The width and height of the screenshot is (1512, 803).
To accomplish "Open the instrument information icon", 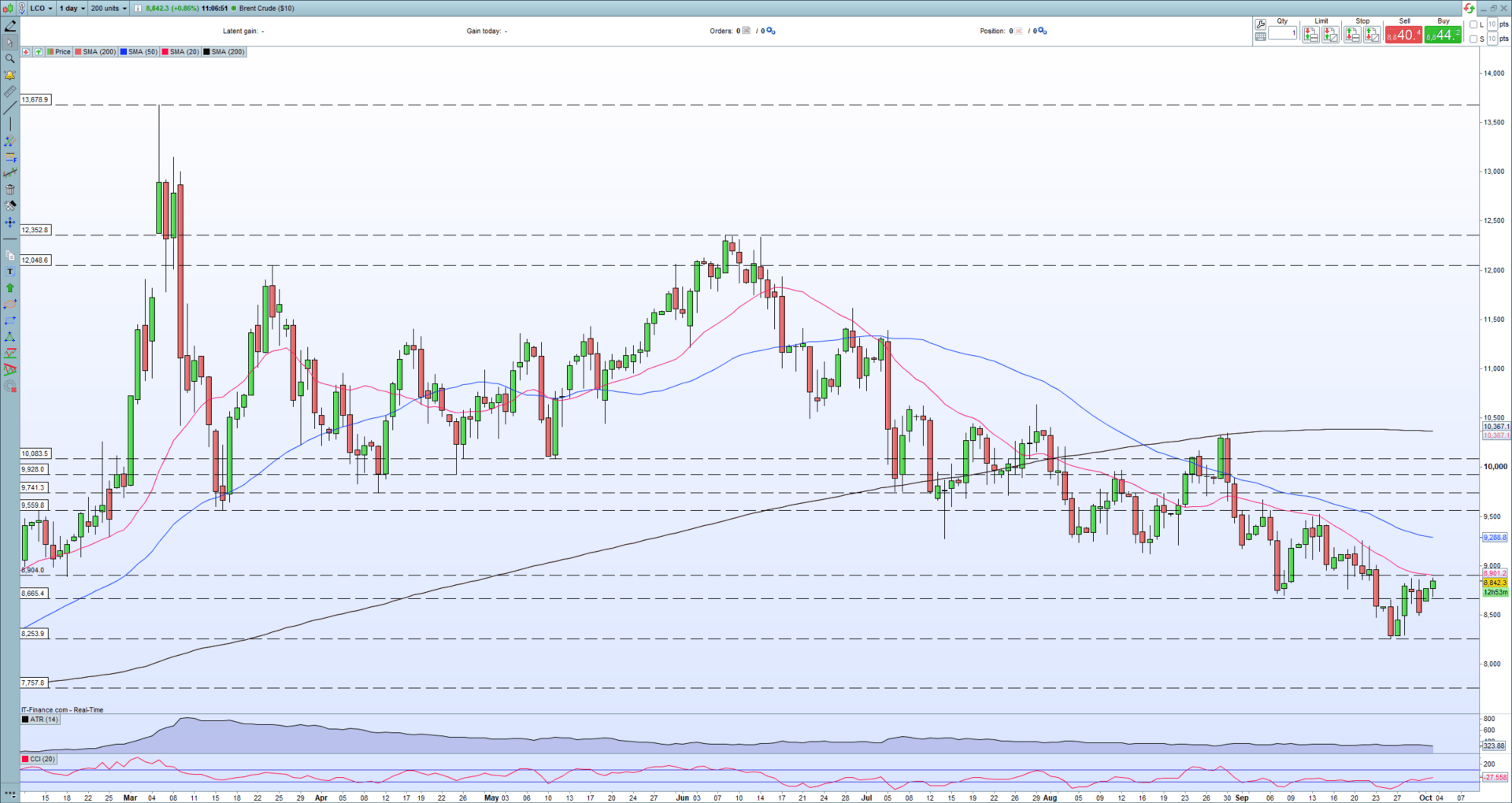I will 138,8.
